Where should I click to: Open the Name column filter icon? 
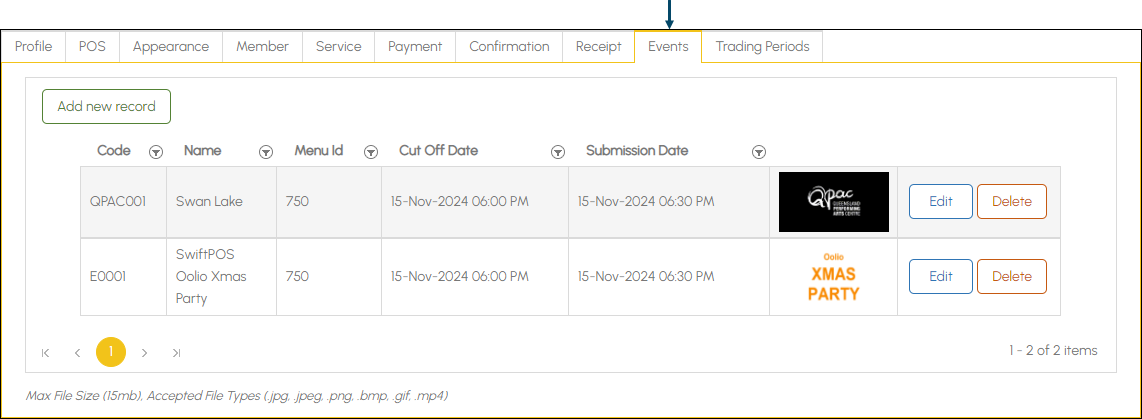click(266, 152)
